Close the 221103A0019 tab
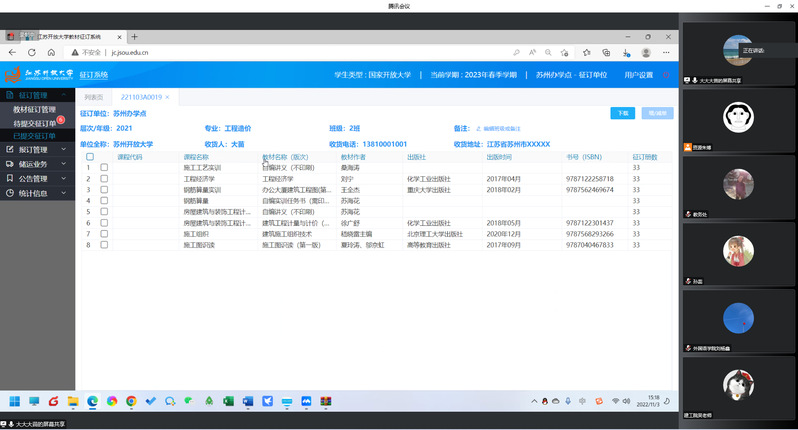 tap(168, 98)
